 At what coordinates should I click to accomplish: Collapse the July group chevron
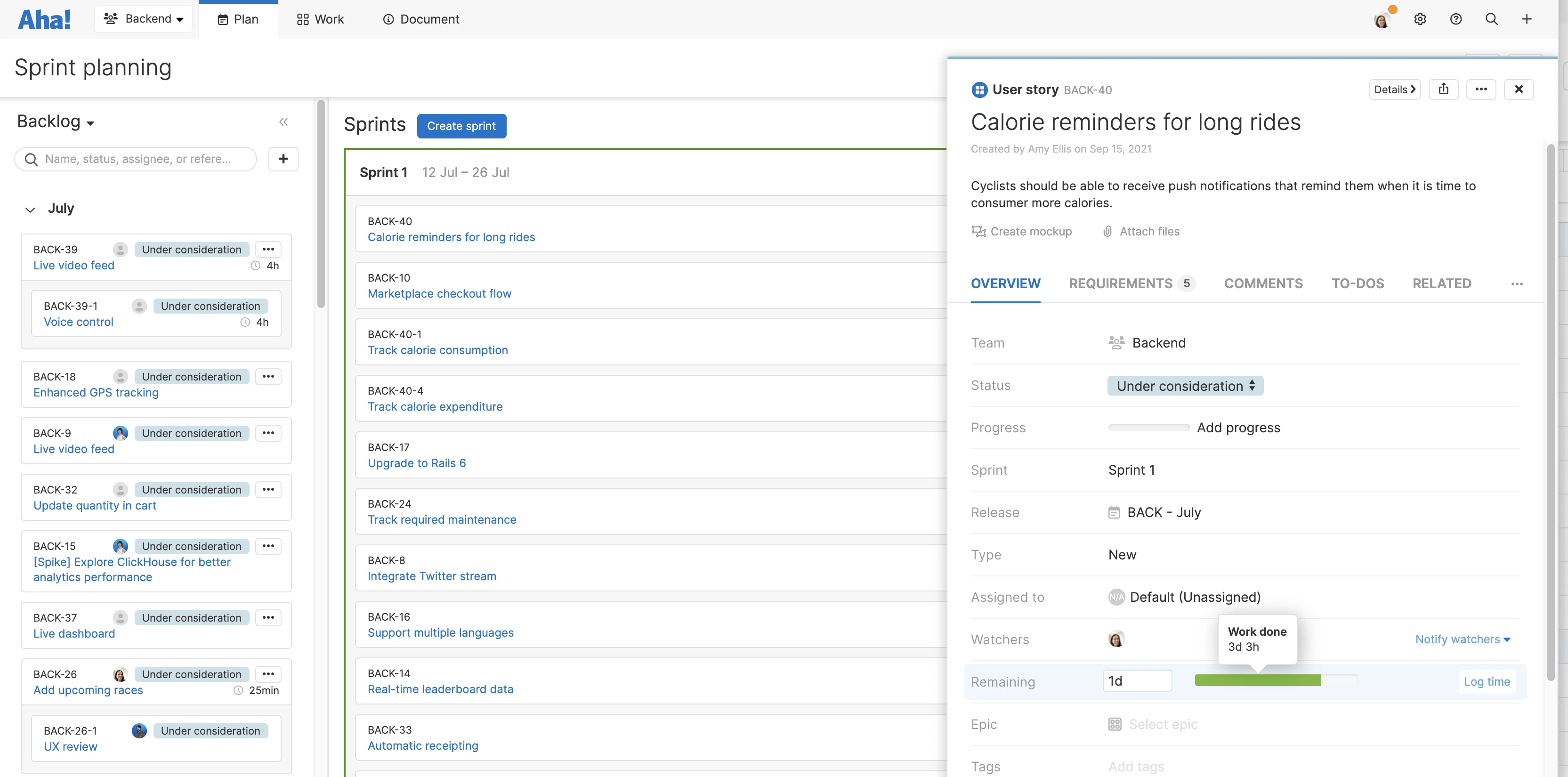coord(30,210)
